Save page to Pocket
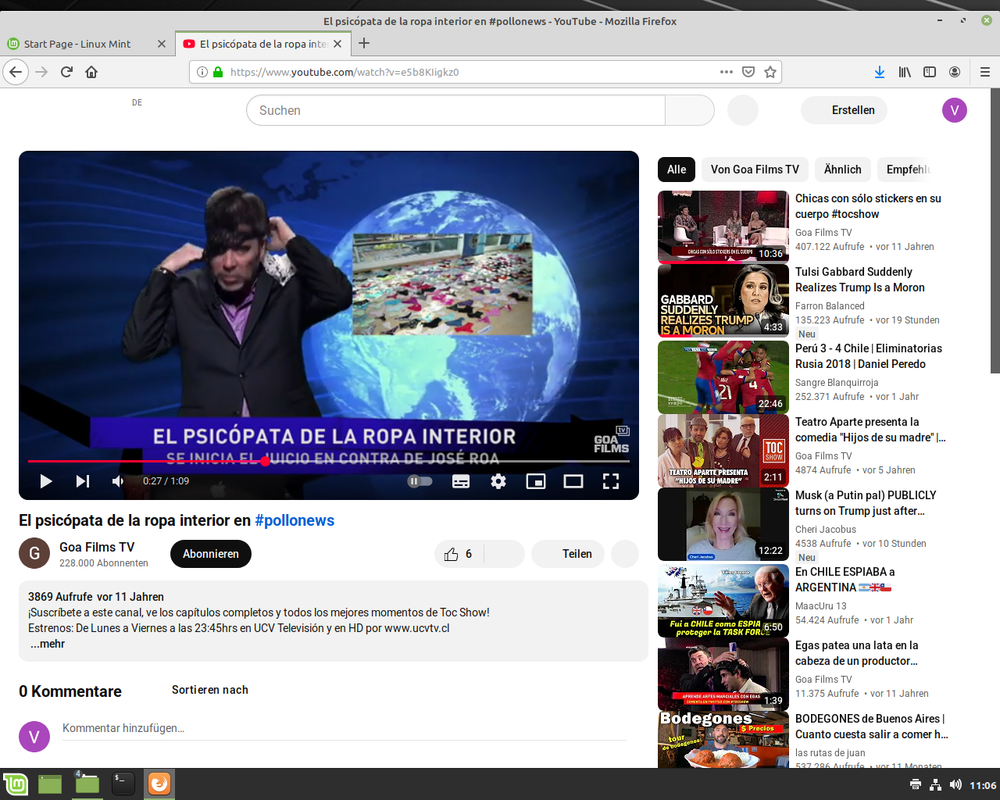This screenshot has height=800, width=1000. 749,72
